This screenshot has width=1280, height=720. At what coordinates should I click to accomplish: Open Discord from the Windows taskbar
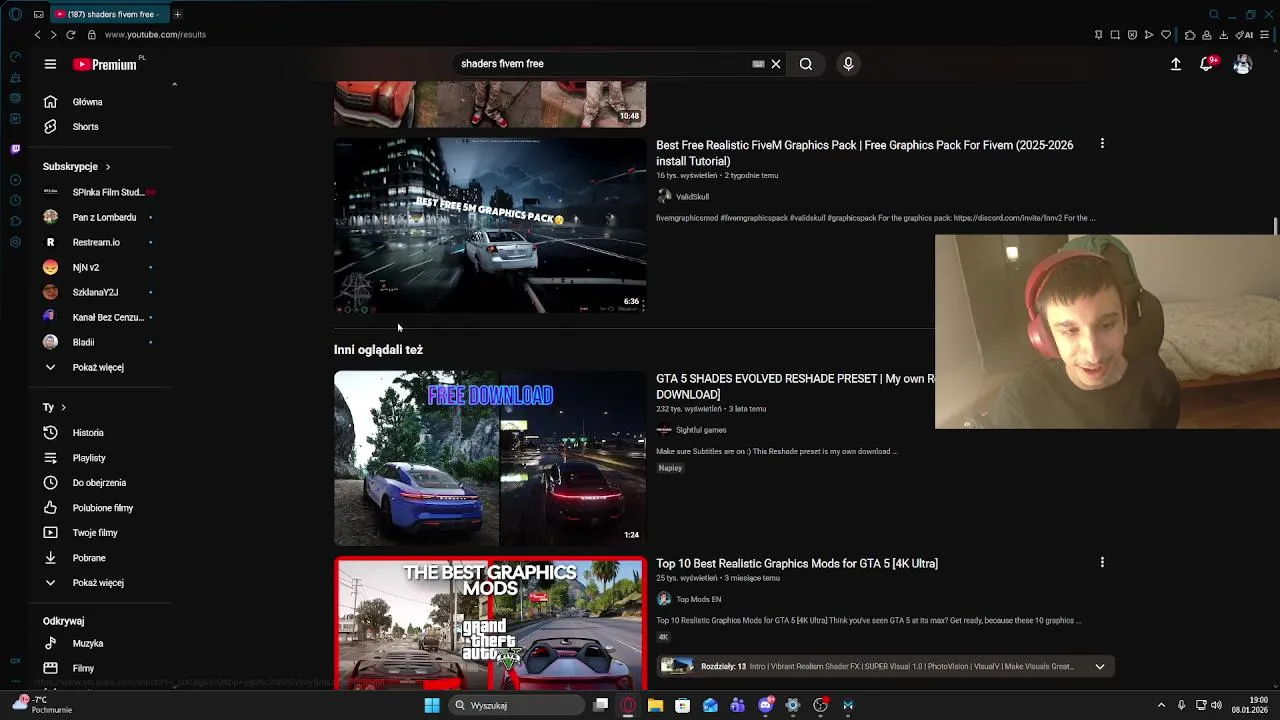tap(766, 705)
